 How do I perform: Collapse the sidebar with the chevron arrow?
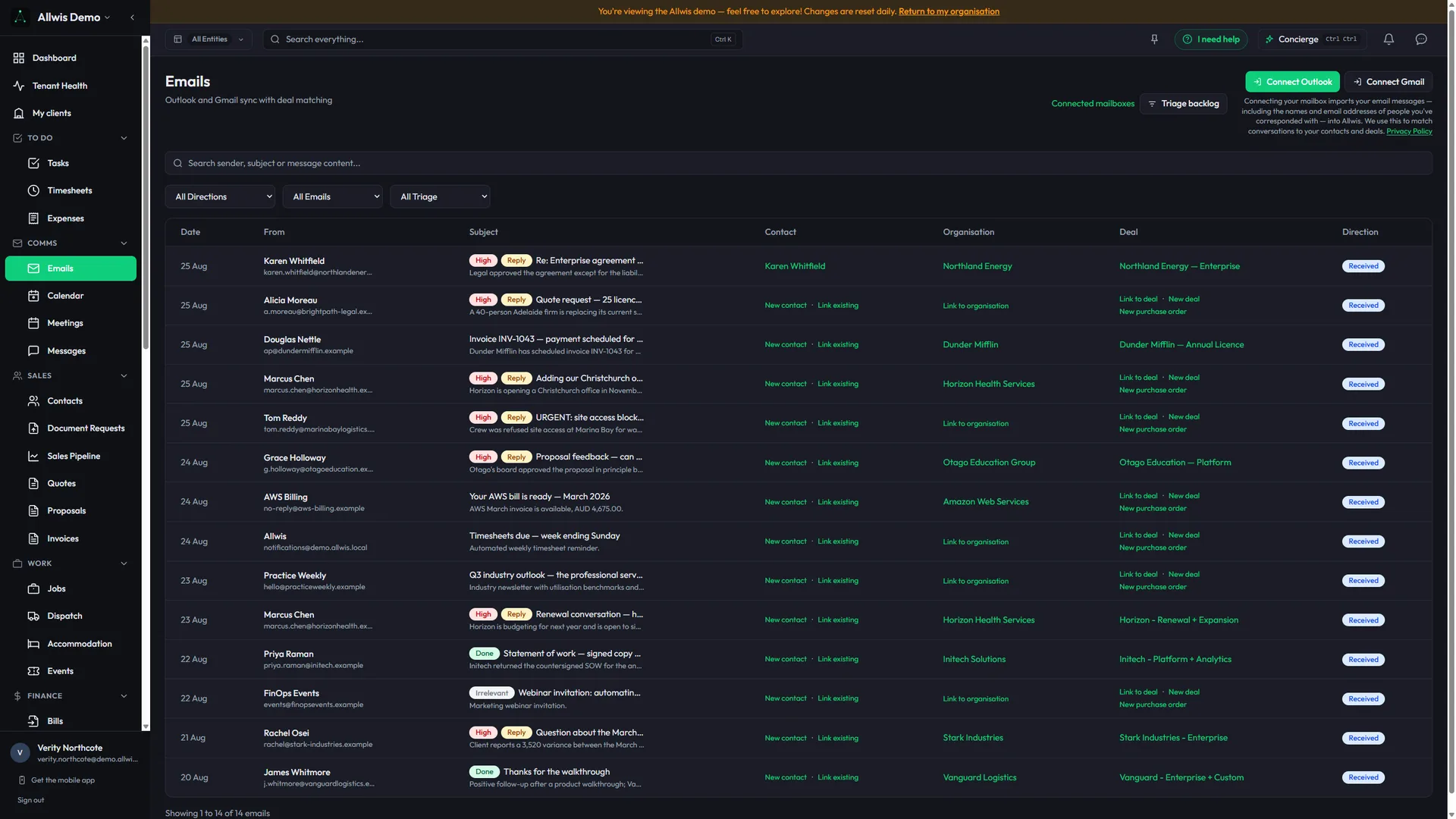[132, 17]
